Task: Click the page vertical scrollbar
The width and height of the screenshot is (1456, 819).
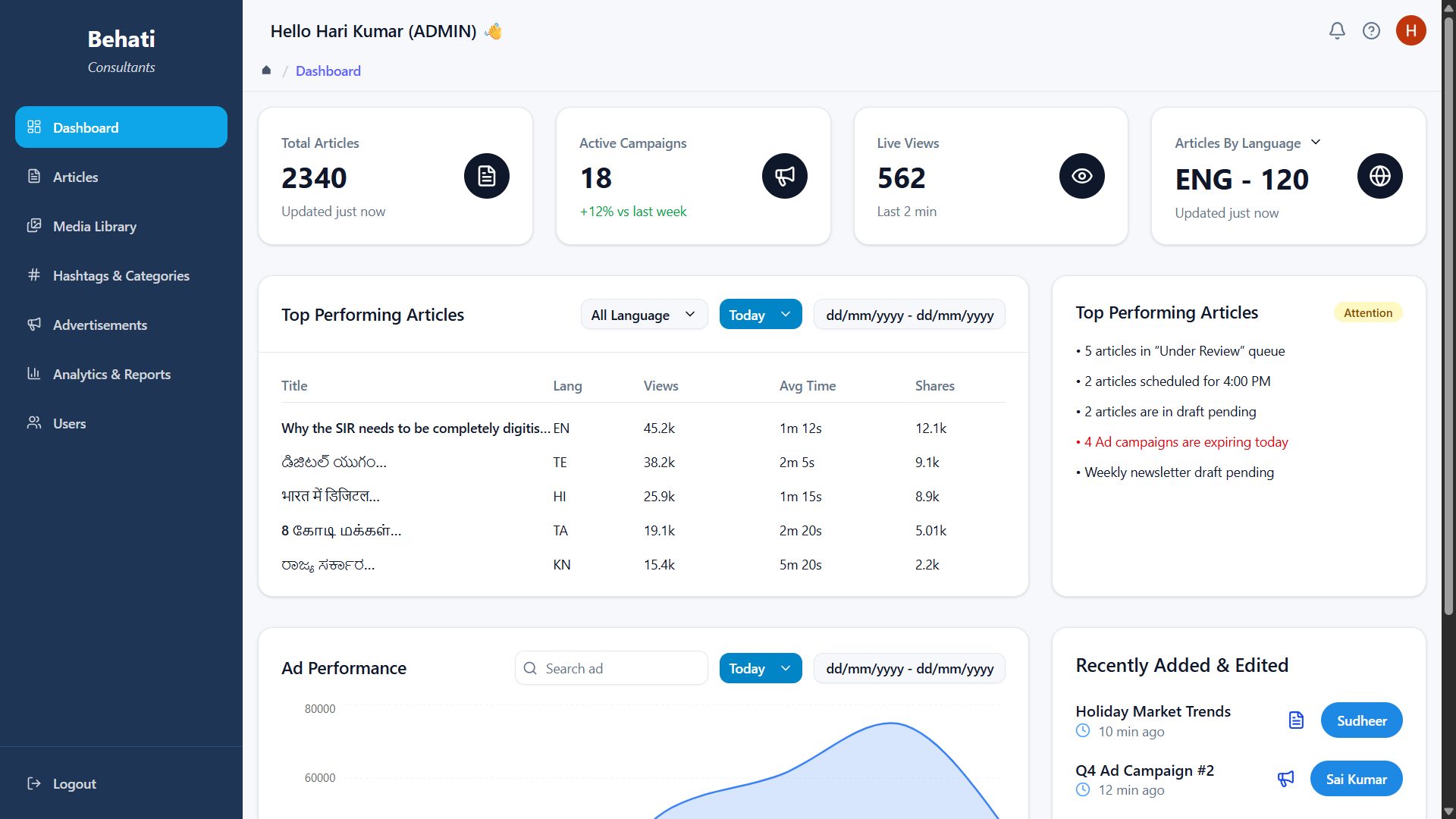Action: [x=1448, y=303]
